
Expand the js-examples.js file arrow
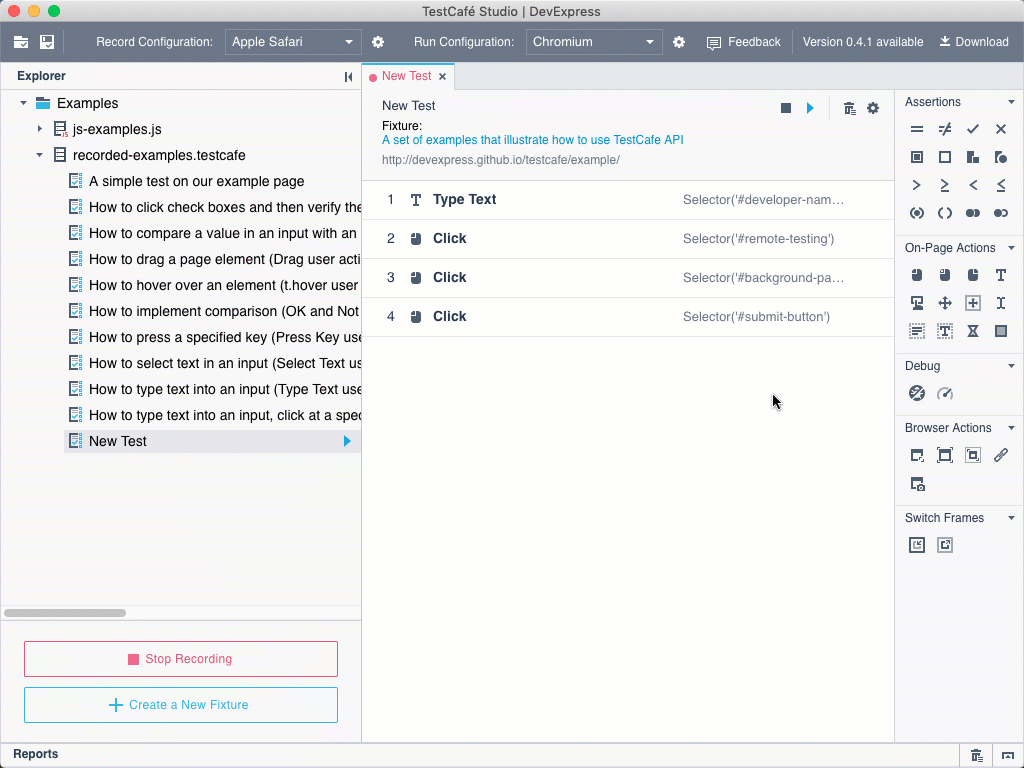[40, 129]
